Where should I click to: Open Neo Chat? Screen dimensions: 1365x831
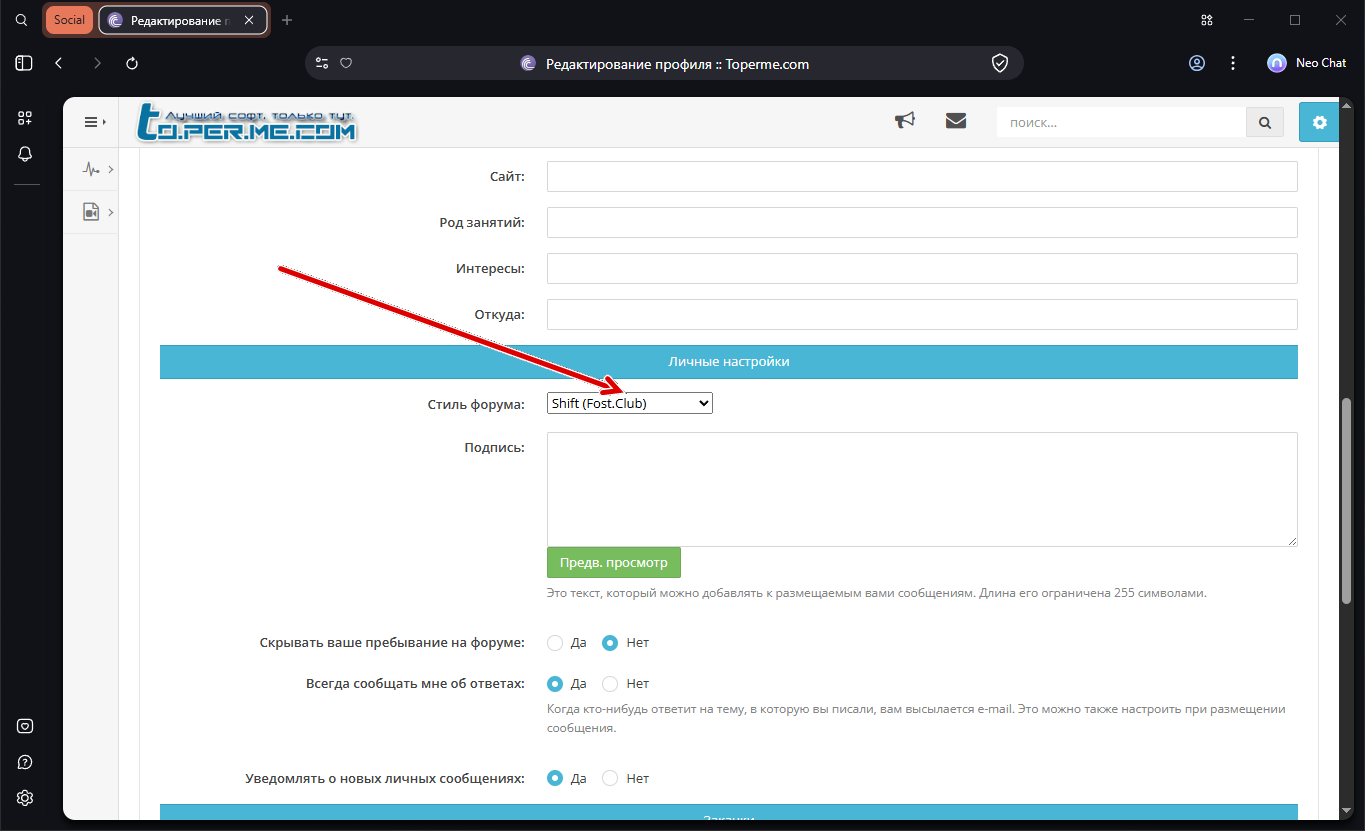pos(1307,63)
